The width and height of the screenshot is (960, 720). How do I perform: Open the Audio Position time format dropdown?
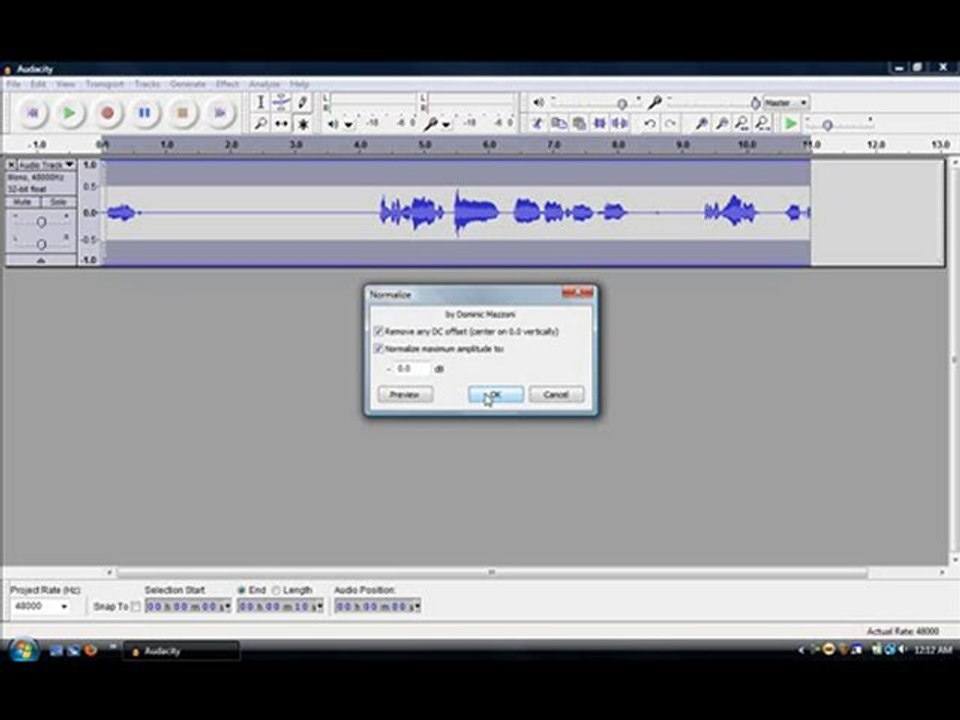417,606
